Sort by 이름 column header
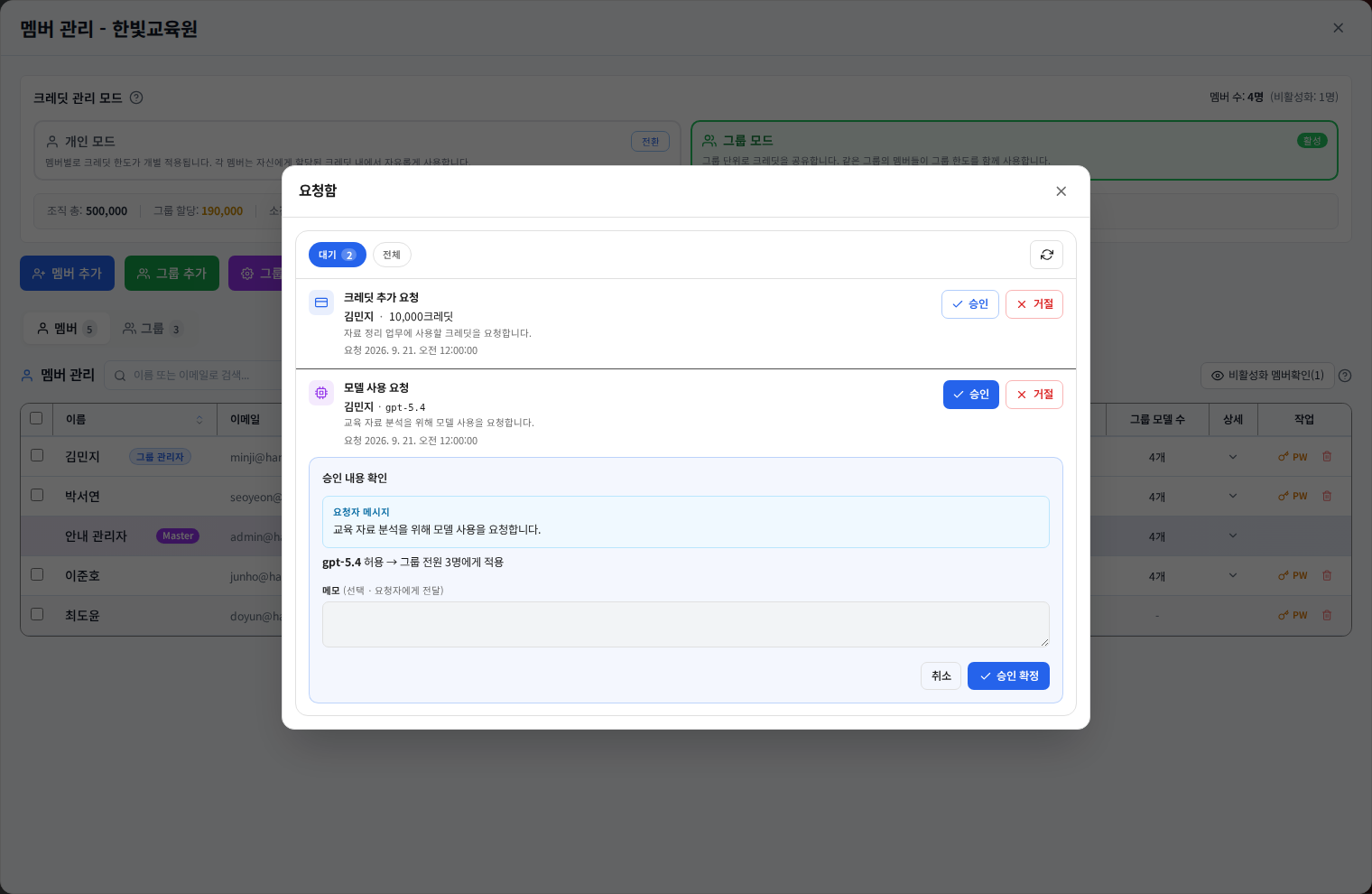Viewport: 1372px width, 894px height. pyautogui.click(x=134, y=419)
